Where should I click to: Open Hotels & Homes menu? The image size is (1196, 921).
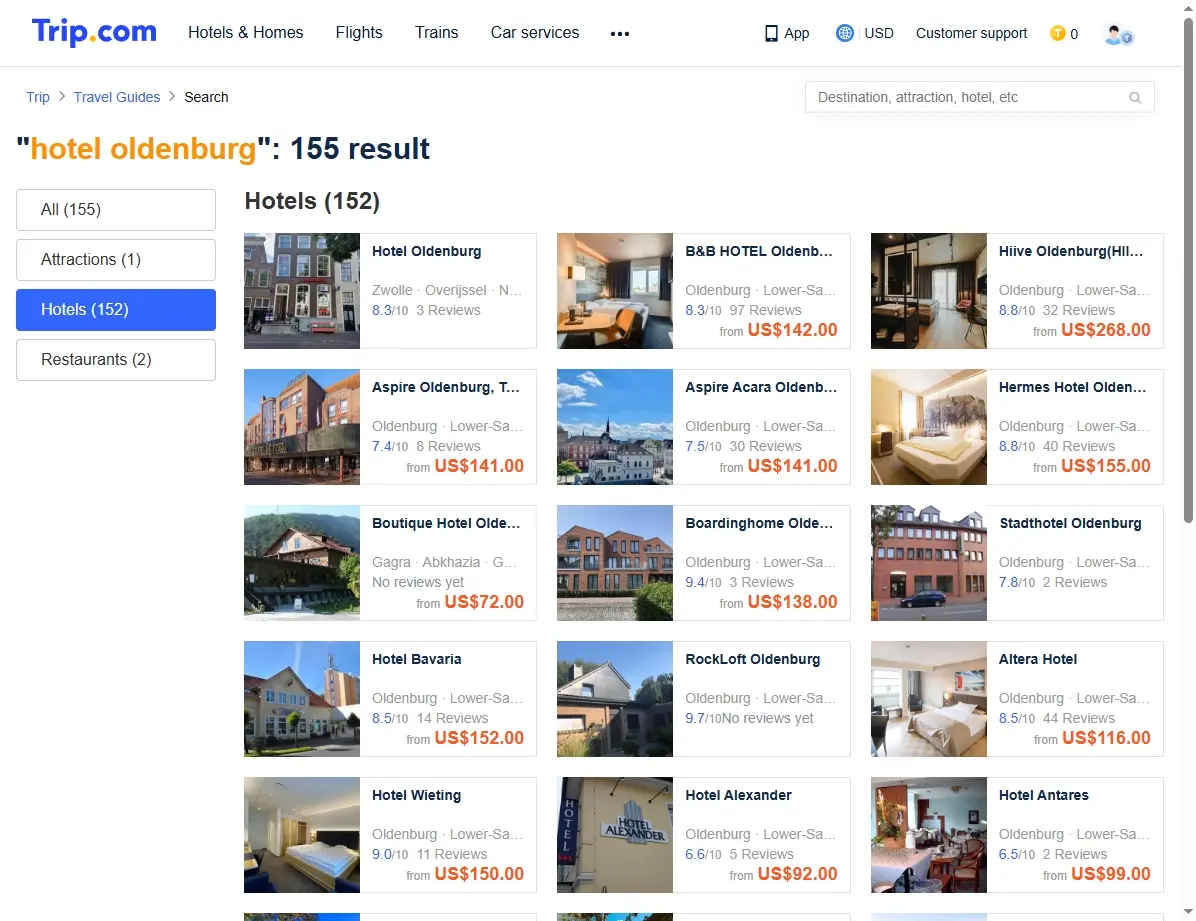point(246,33)
